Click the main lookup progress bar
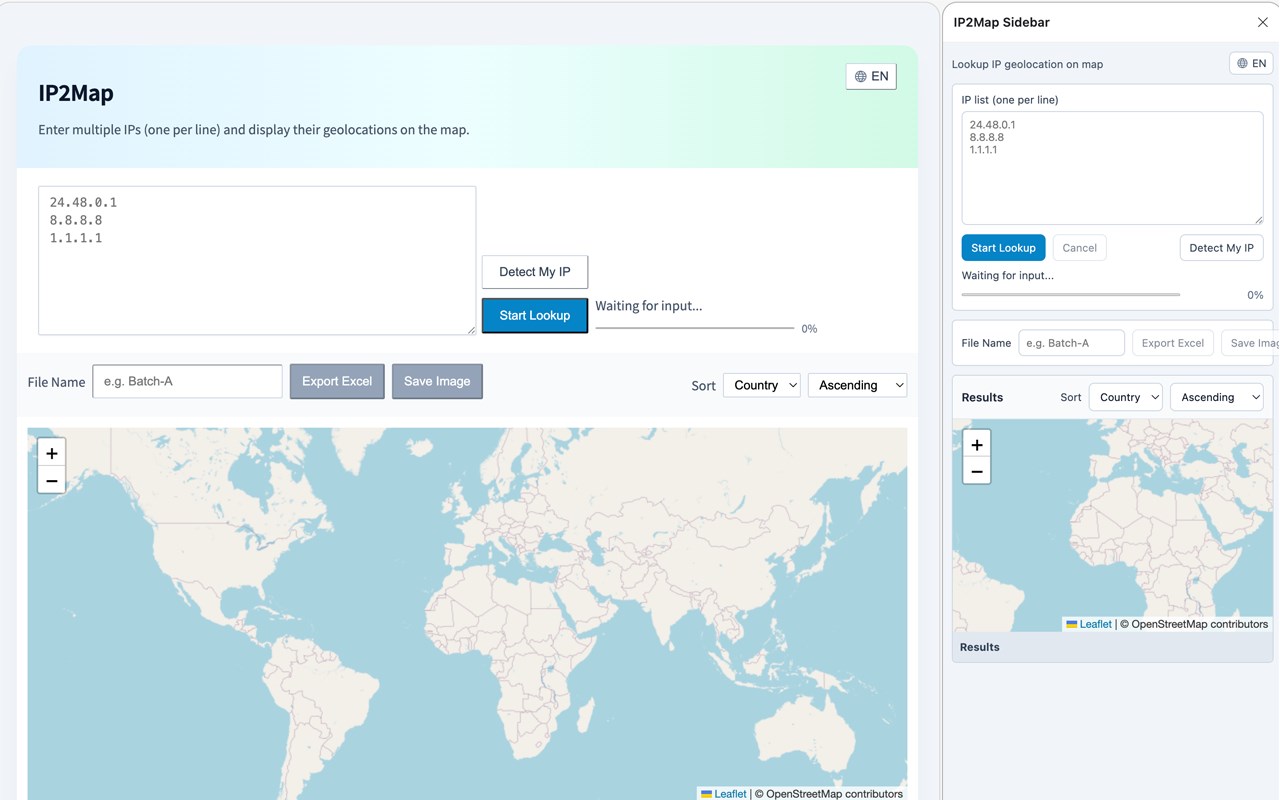 click(x=695, y=328)
